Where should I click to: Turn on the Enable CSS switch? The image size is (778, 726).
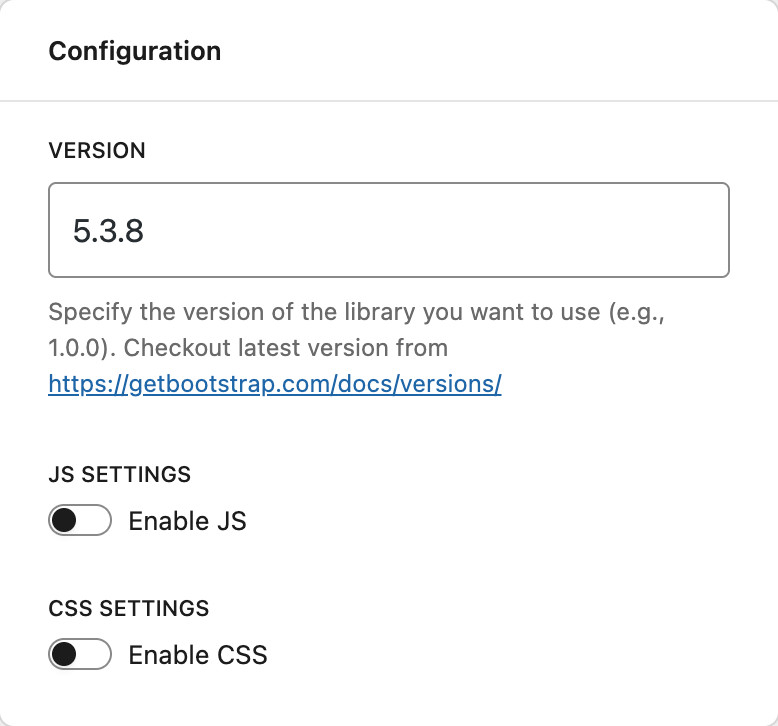(x=80, y=655)
